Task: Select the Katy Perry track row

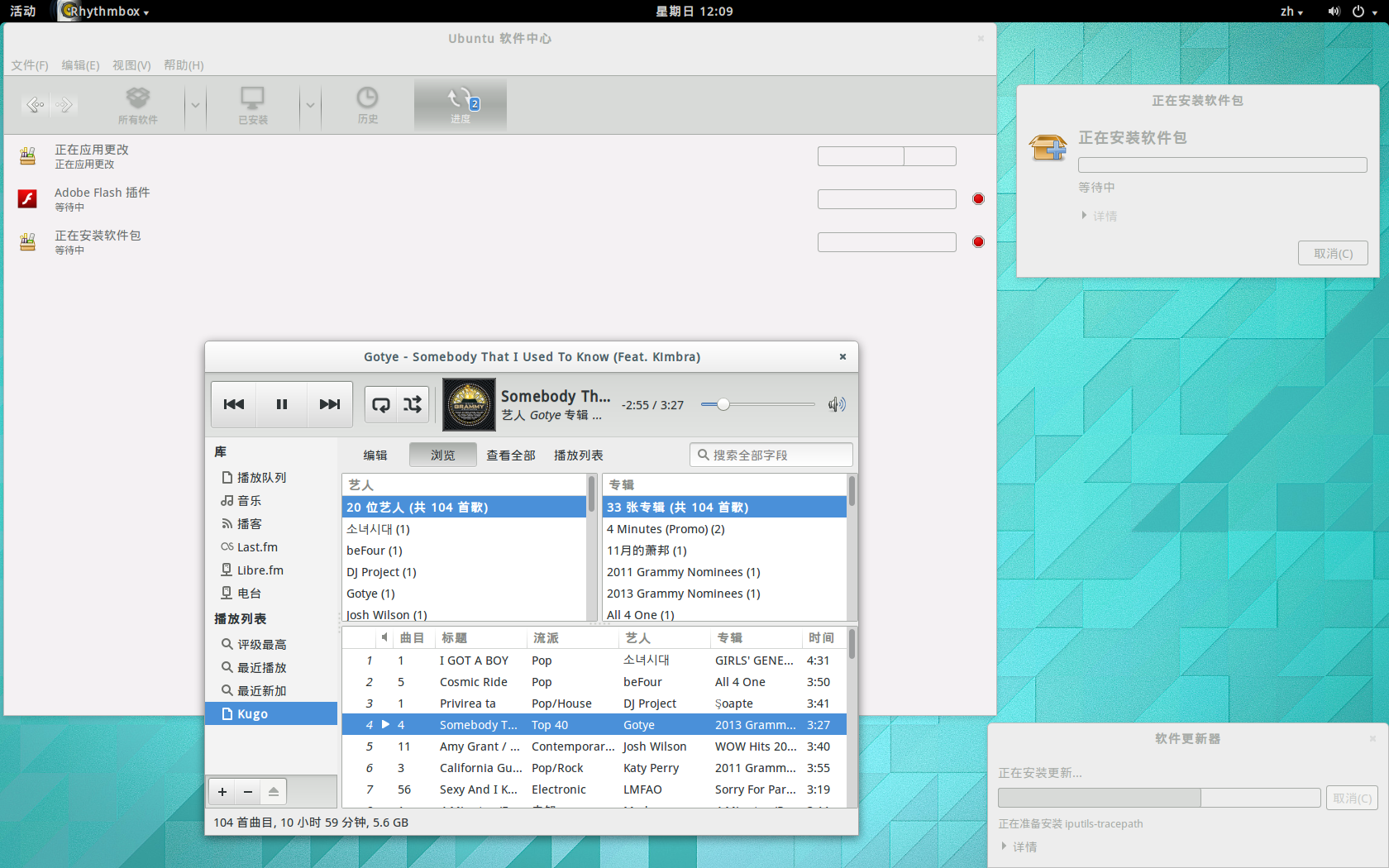Action: [594, 768]
